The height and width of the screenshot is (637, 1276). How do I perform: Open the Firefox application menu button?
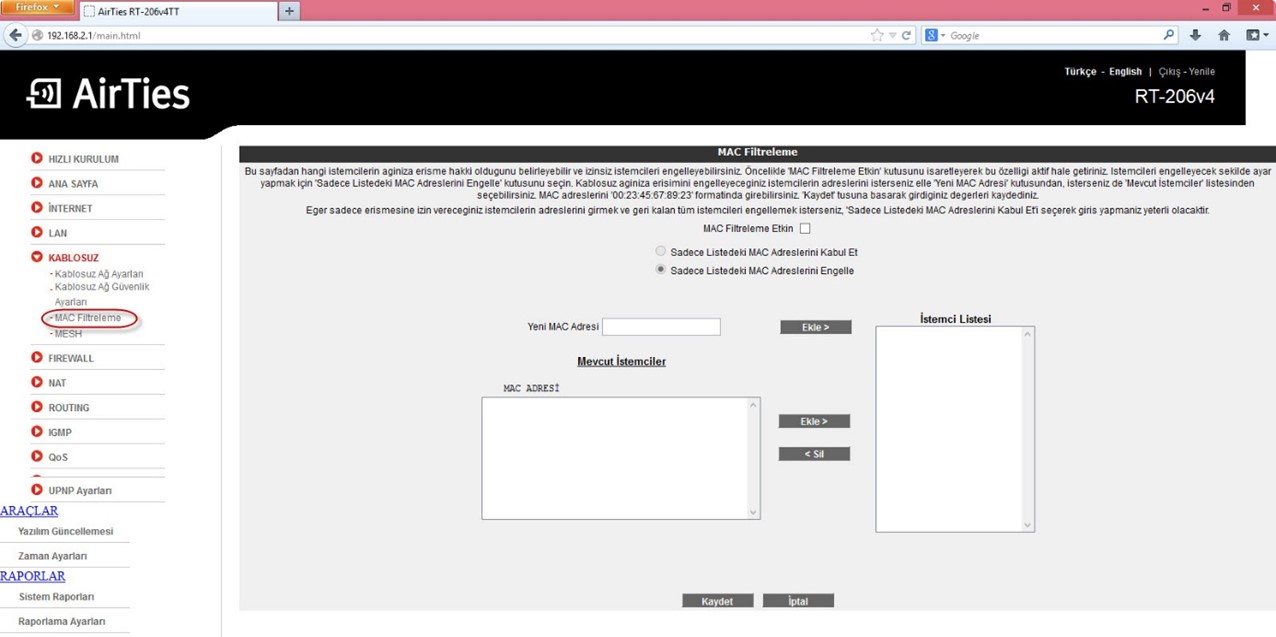click(x=37, y=8)
